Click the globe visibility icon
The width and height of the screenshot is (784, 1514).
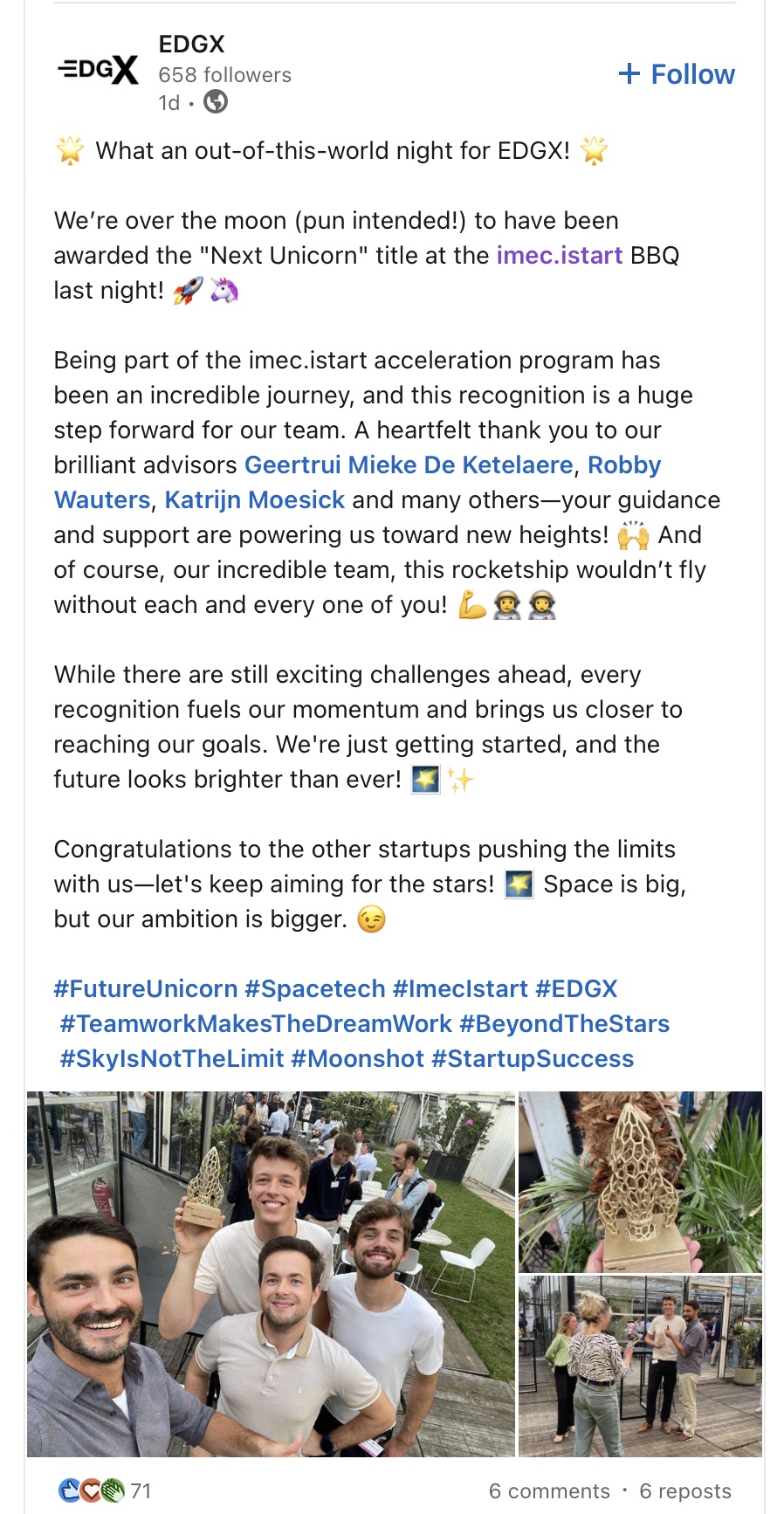(216, 103)
